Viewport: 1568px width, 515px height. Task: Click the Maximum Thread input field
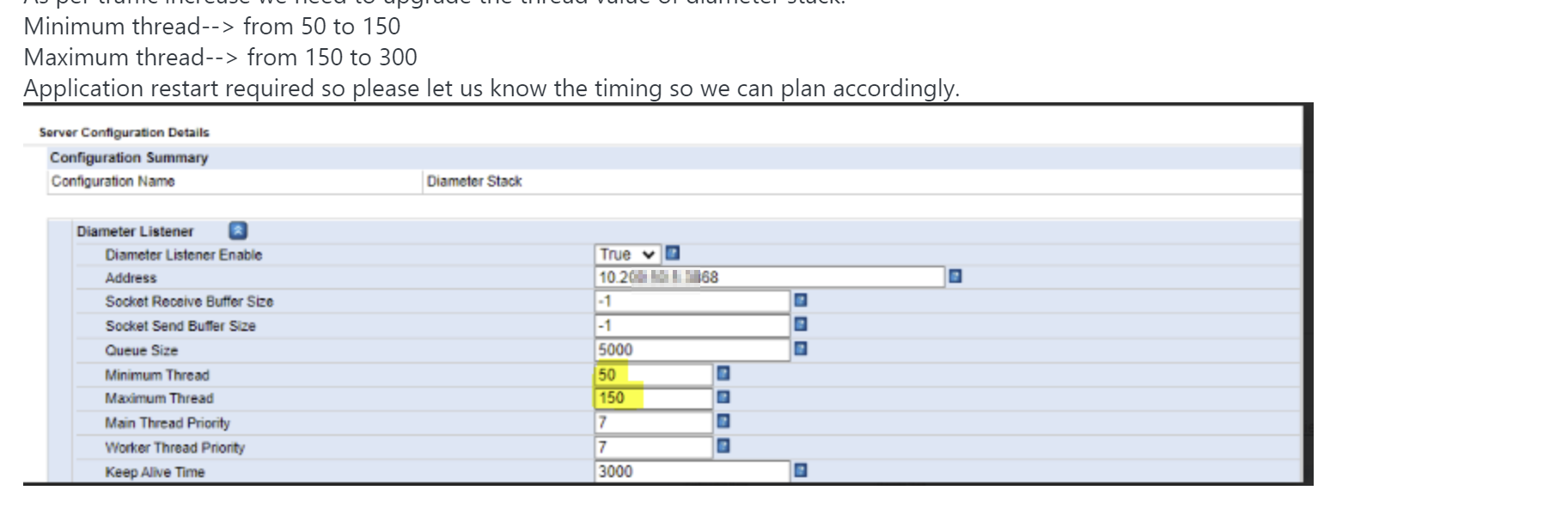(654, 398)
